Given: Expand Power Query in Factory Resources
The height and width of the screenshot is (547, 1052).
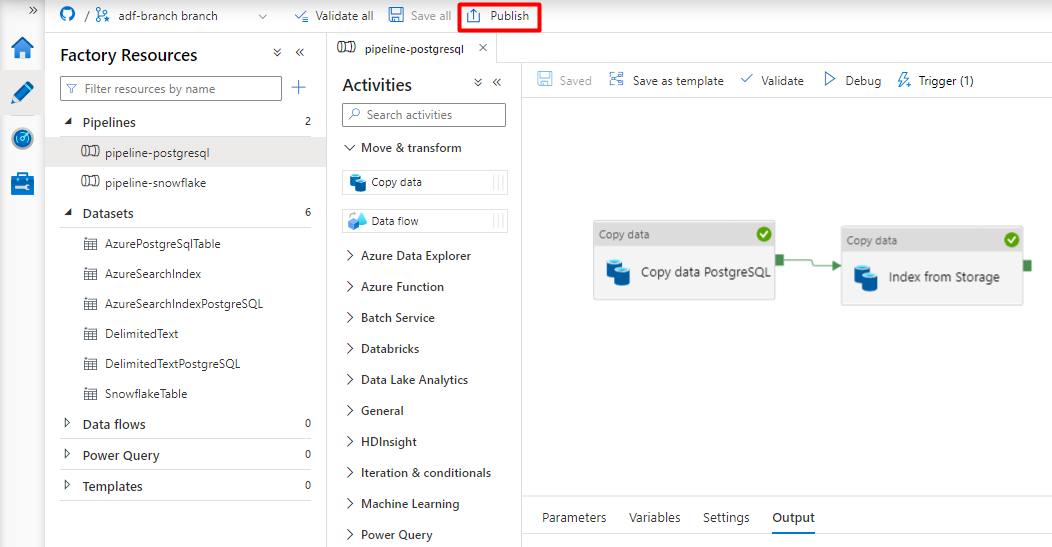Looking at the screenshot, I should click(x=67, y=454).
